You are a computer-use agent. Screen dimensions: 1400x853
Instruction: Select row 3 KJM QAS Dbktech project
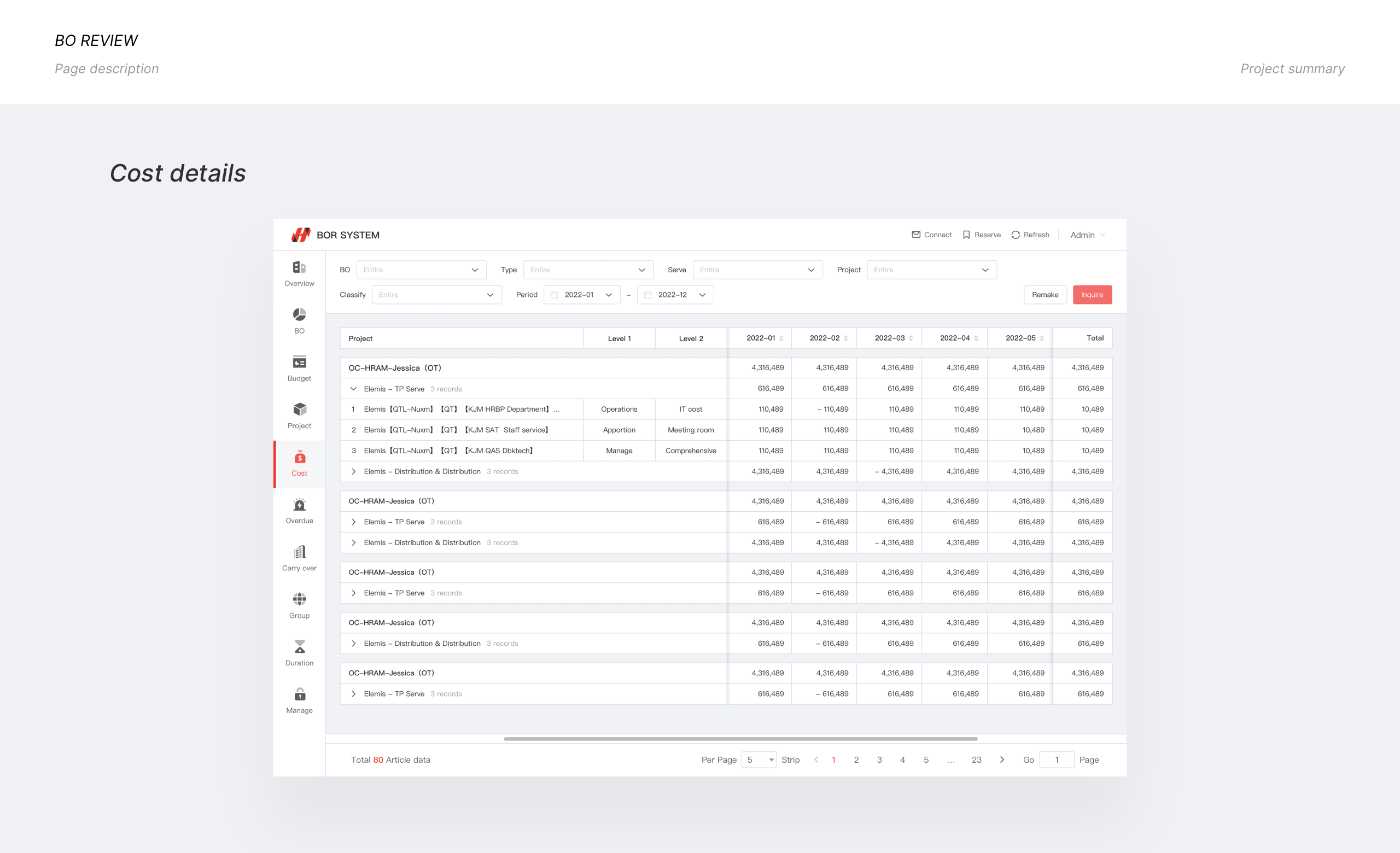tap(462, 451)
